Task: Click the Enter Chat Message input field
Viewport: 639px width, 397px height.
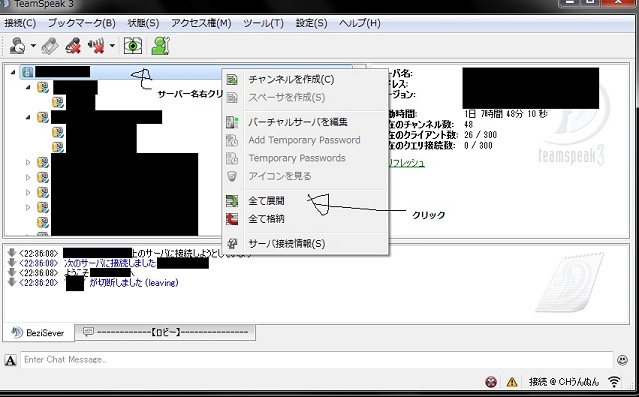Action: pyautogui.click(x=317, y=360)
